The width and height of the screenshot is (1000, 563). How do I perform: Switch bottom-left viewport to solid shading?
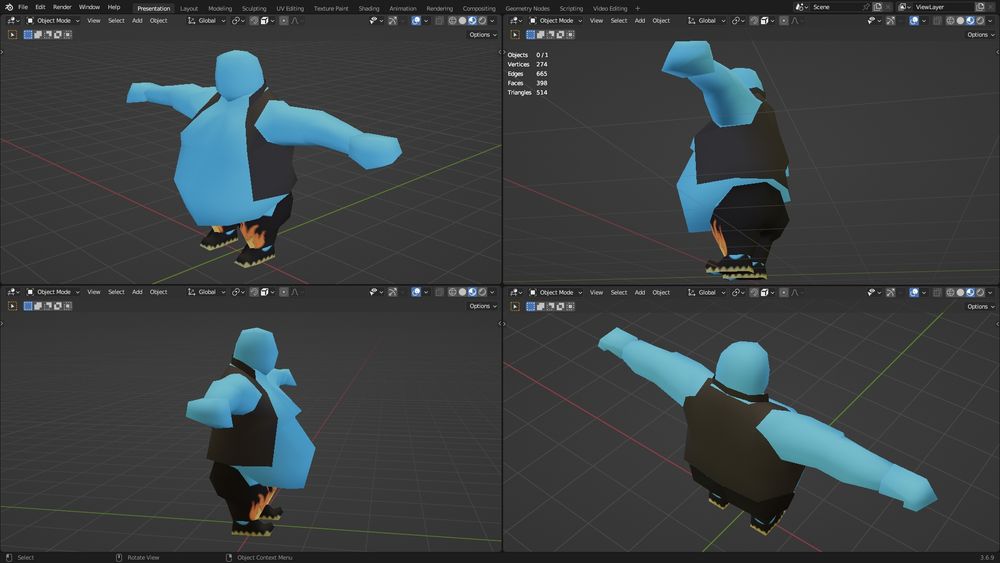[x=462, y=292]
